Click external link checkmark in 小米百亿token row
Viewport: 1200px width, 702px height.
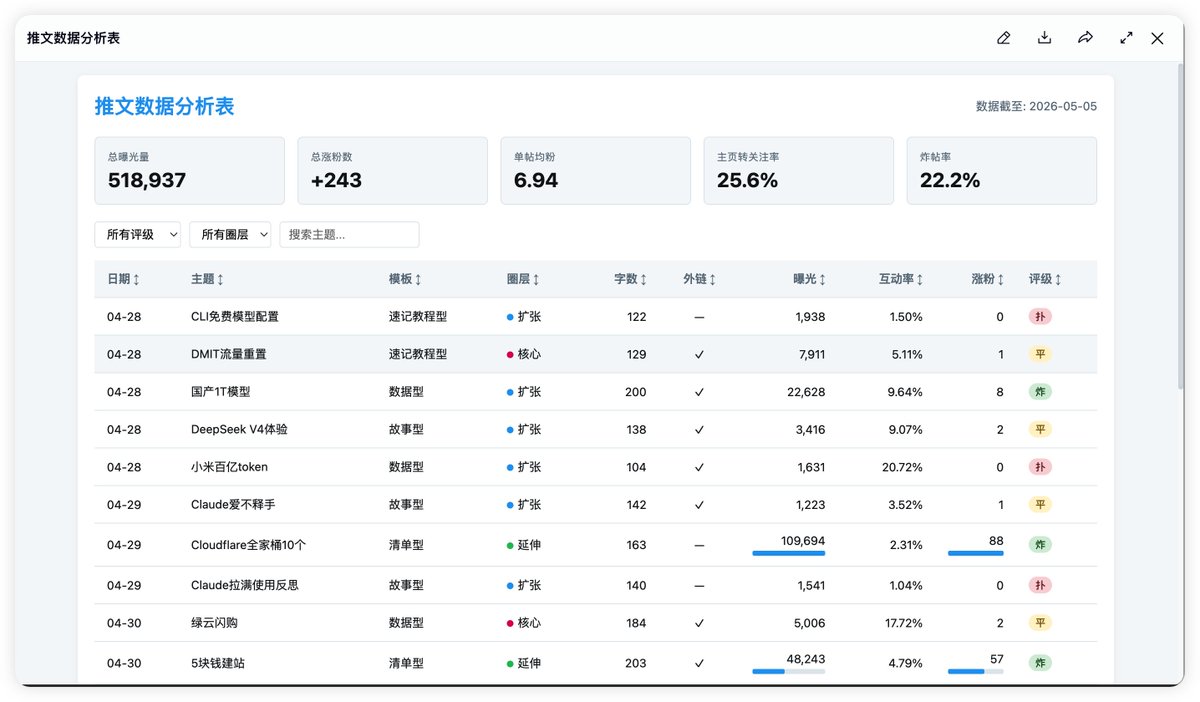[699, 467]
